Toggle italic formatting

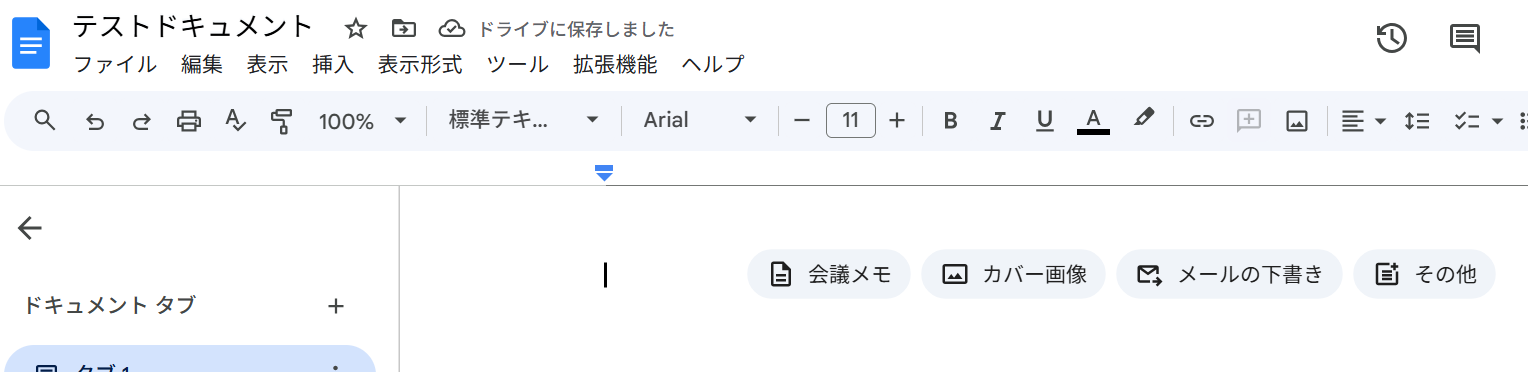pos(997,121)
